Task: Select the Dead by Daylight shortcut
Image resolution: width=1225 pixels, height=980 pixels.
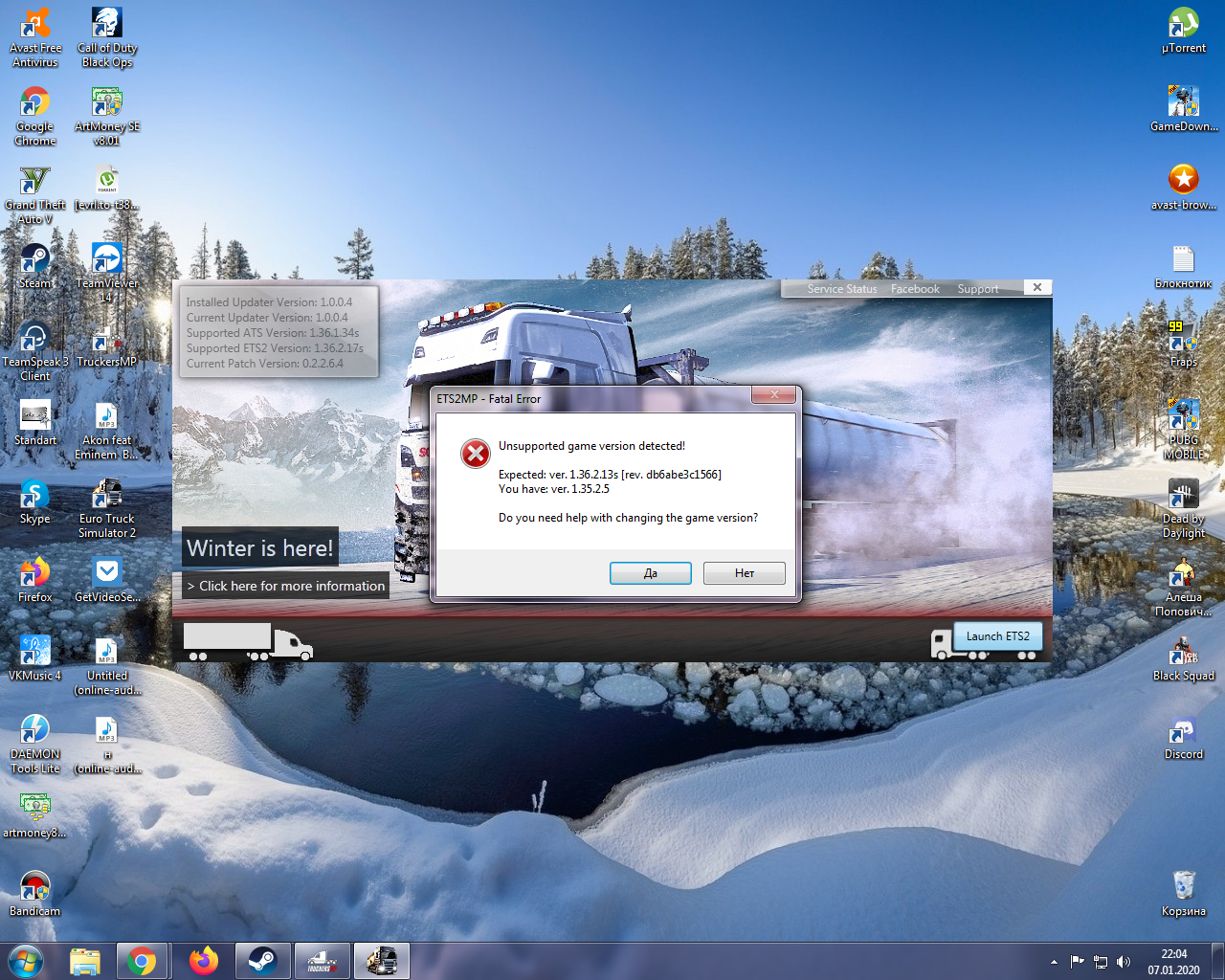Action: coord(1184,509)
